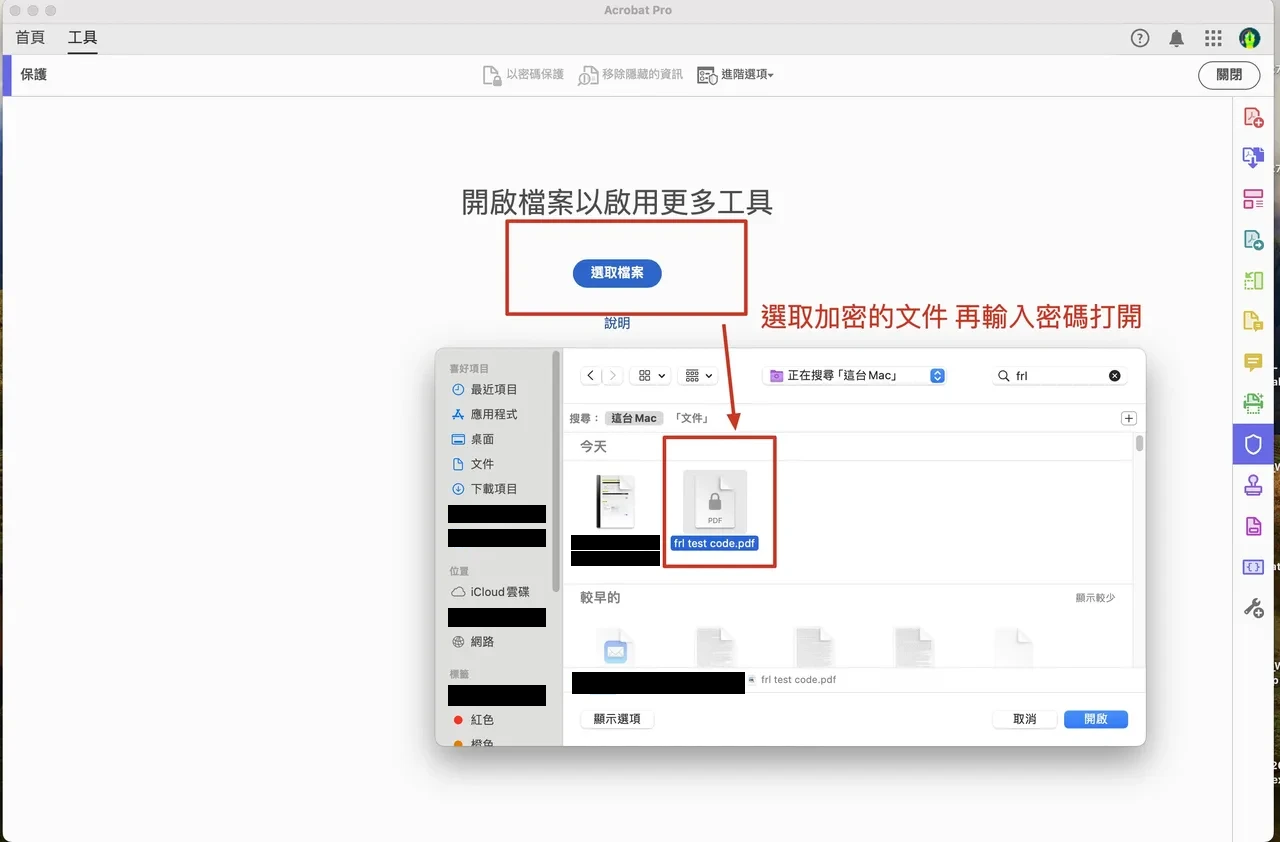Open the green page-with-arrow tool in the right sidebar
The width and height of the screenshot is (1280, 842).
[1253, 240]
